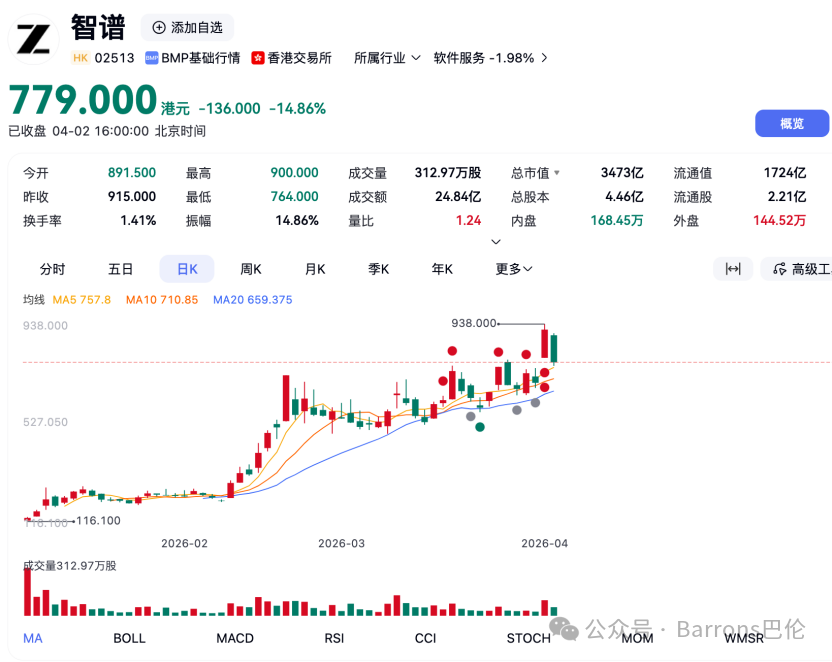Click the Zhipu Z logo icon
The image size is (832, 662).
click(33, 40)
